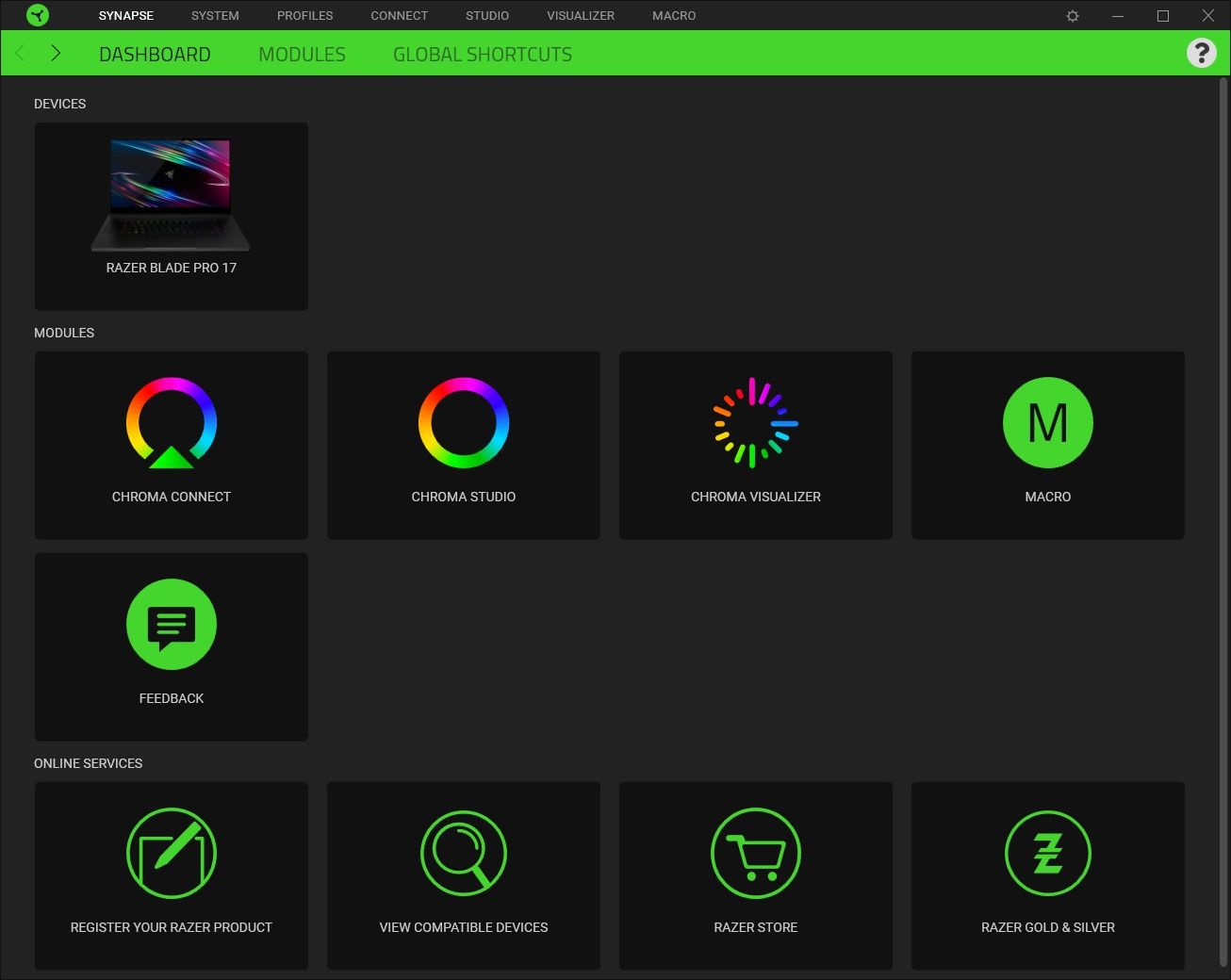The height and width of the screenshot is (980, 1231).
Task: Click the View Compatible Devices magnifier icon
Action: [464, 853]
